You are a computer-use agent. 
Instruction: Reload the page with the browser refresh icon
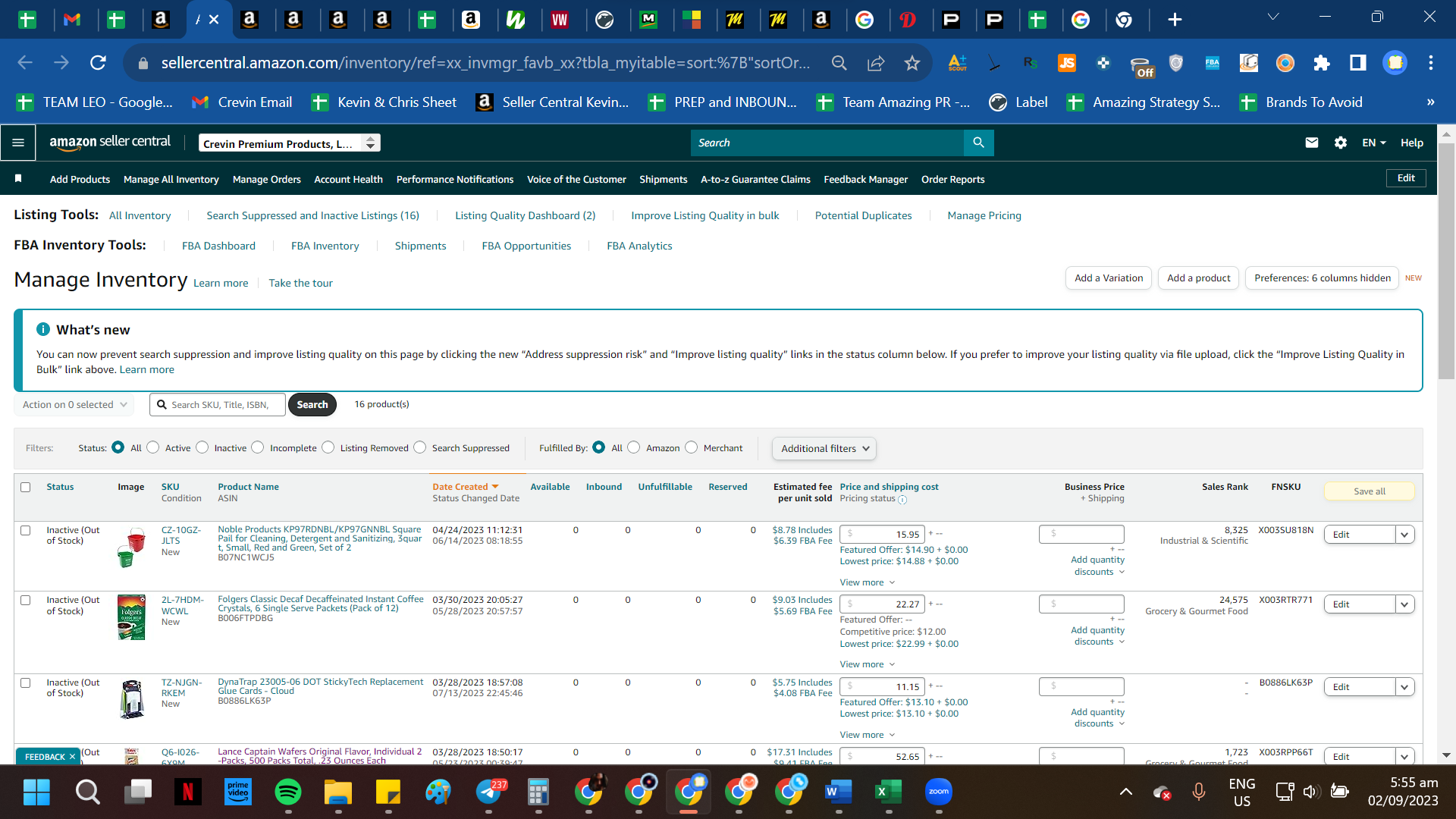[98, 63]
